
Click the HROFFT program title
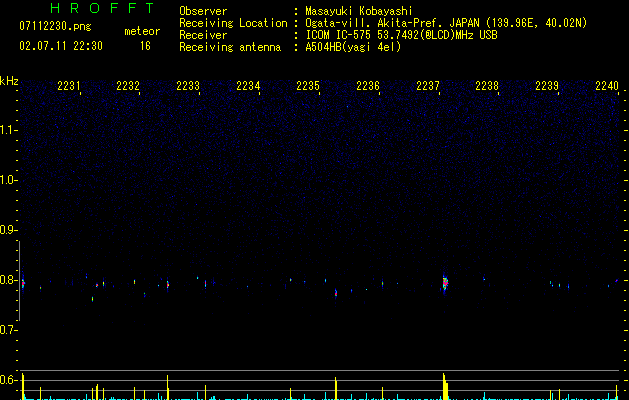pyautogui.click(x=102, y=8)
